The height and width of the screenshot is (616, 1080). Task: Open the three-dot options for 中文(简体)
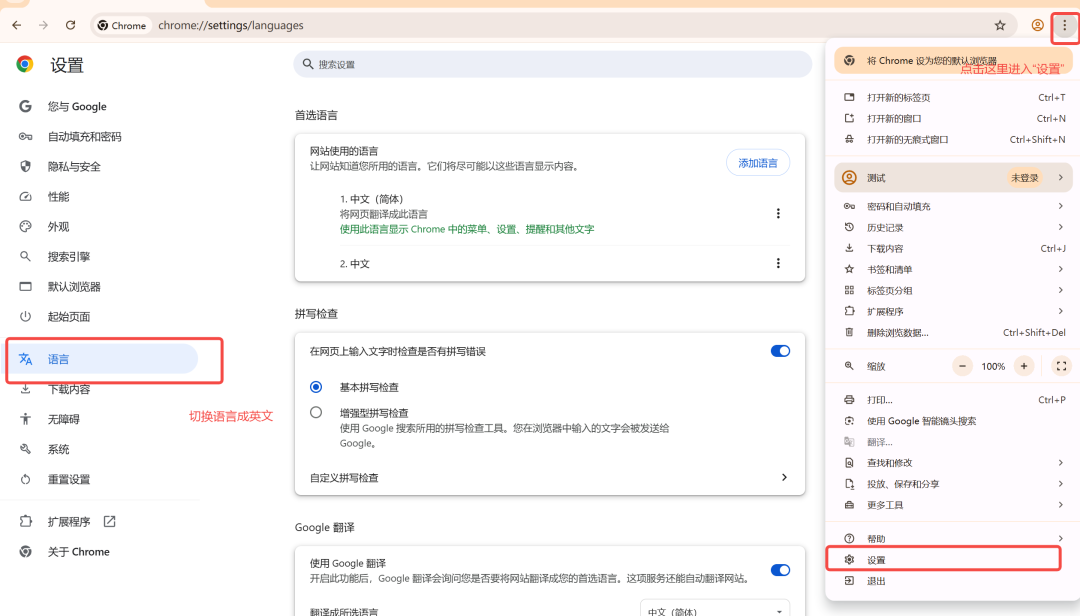[x=778, y=213]
